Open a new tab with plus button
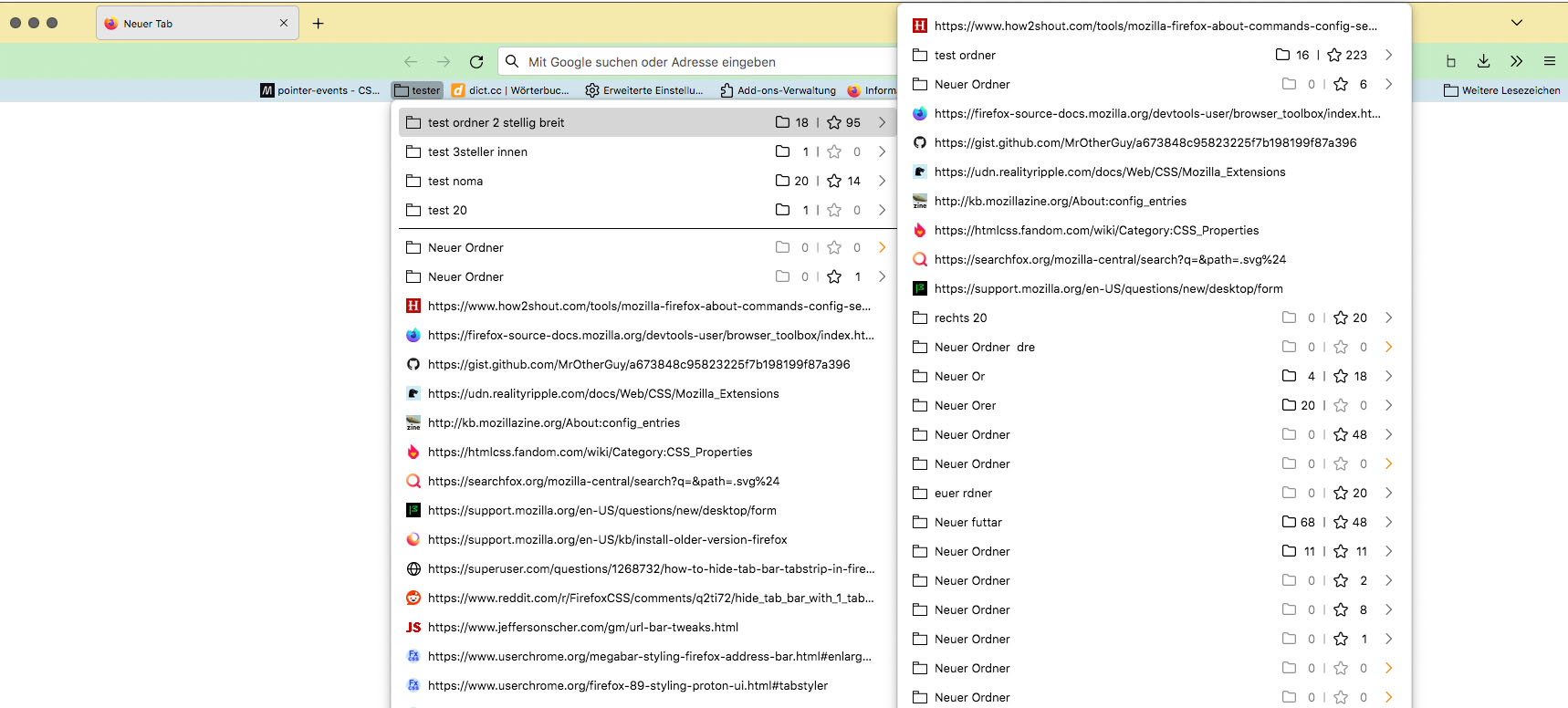 (318, 24)
